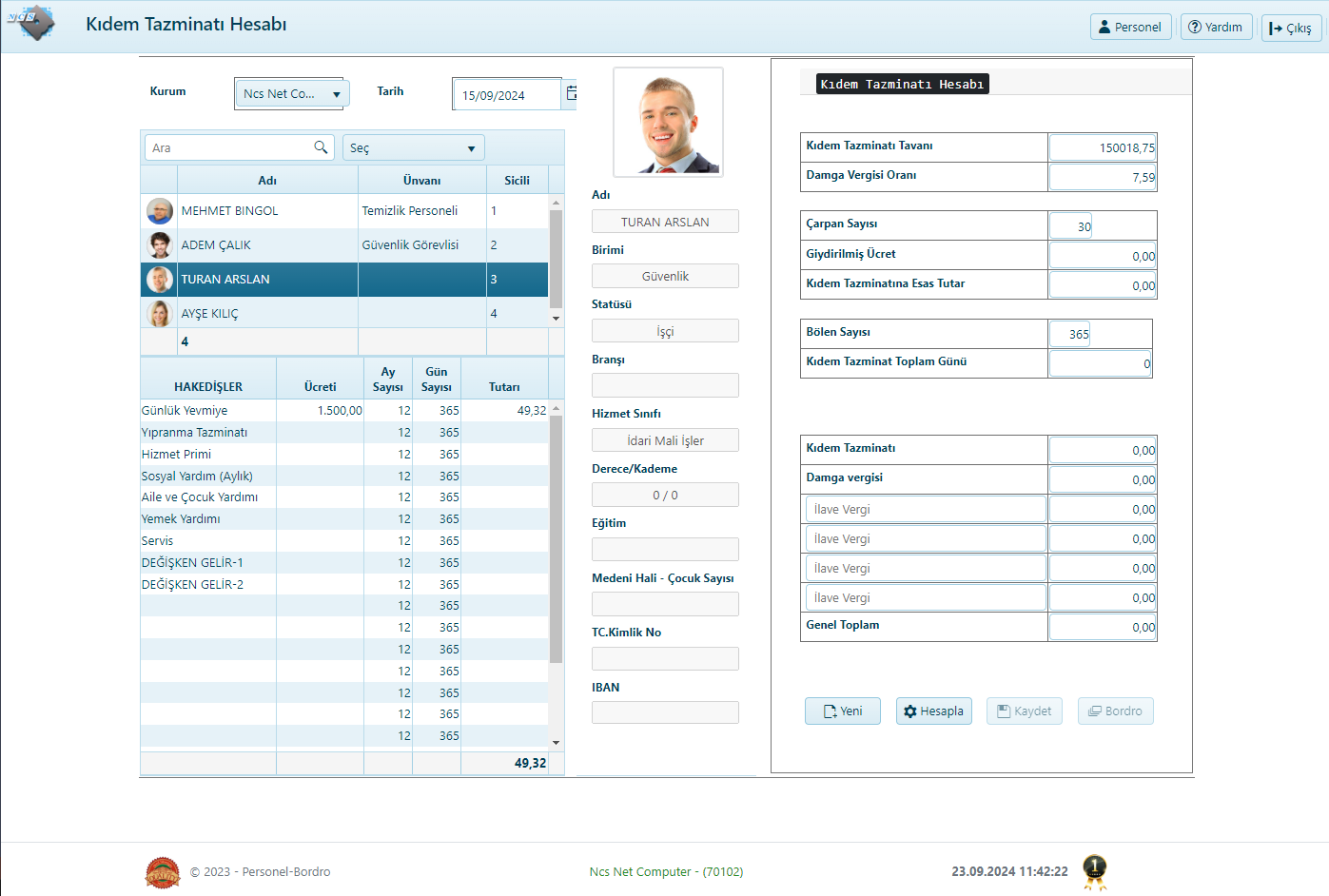
Task: Sort by Adı column header
Action: (x=267, y=181)
